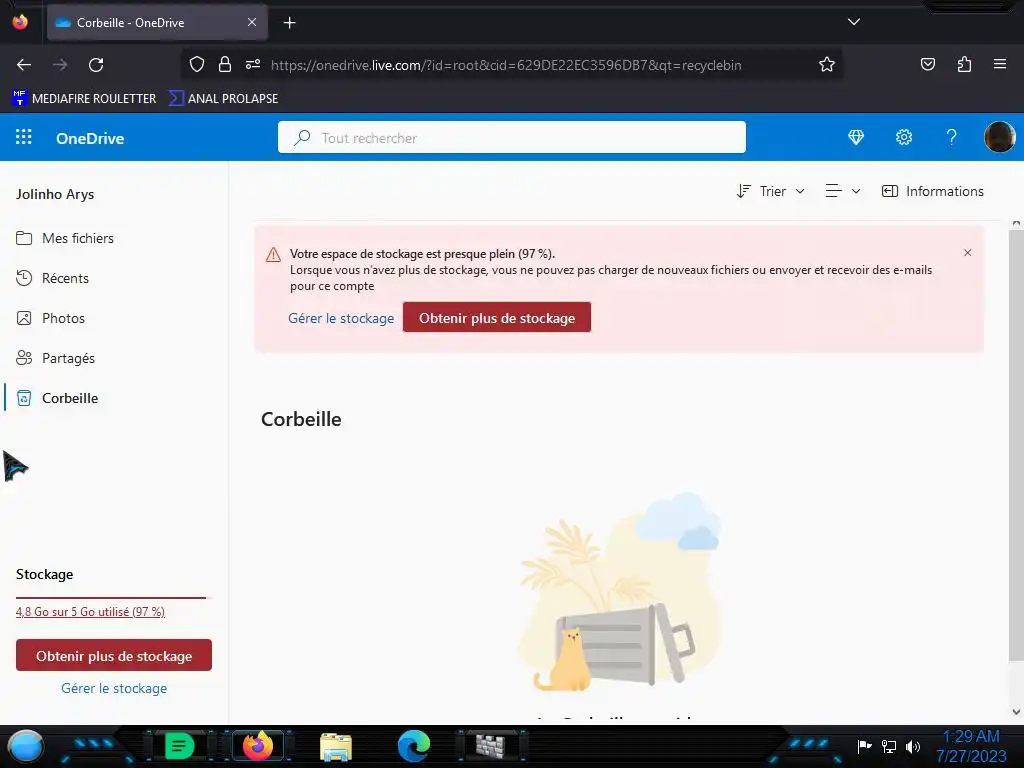Bookmark this page with the star
1024x768 pixels.
point(827,65)
